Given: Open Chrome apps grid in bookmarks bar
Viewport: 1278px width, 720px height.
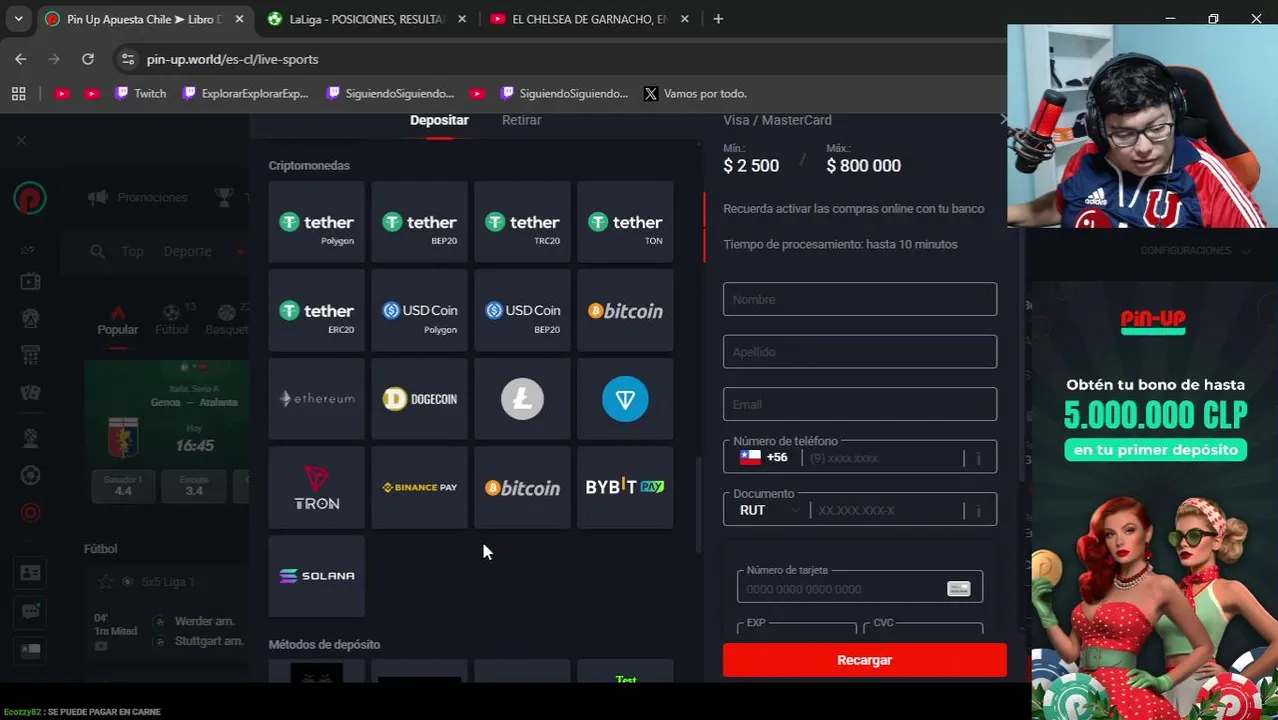Looking at the screenshot, I should (x=18, y=93).
